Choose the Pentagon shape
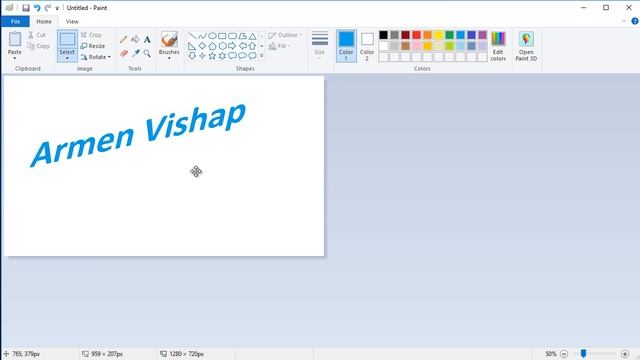 click(212, 46)
